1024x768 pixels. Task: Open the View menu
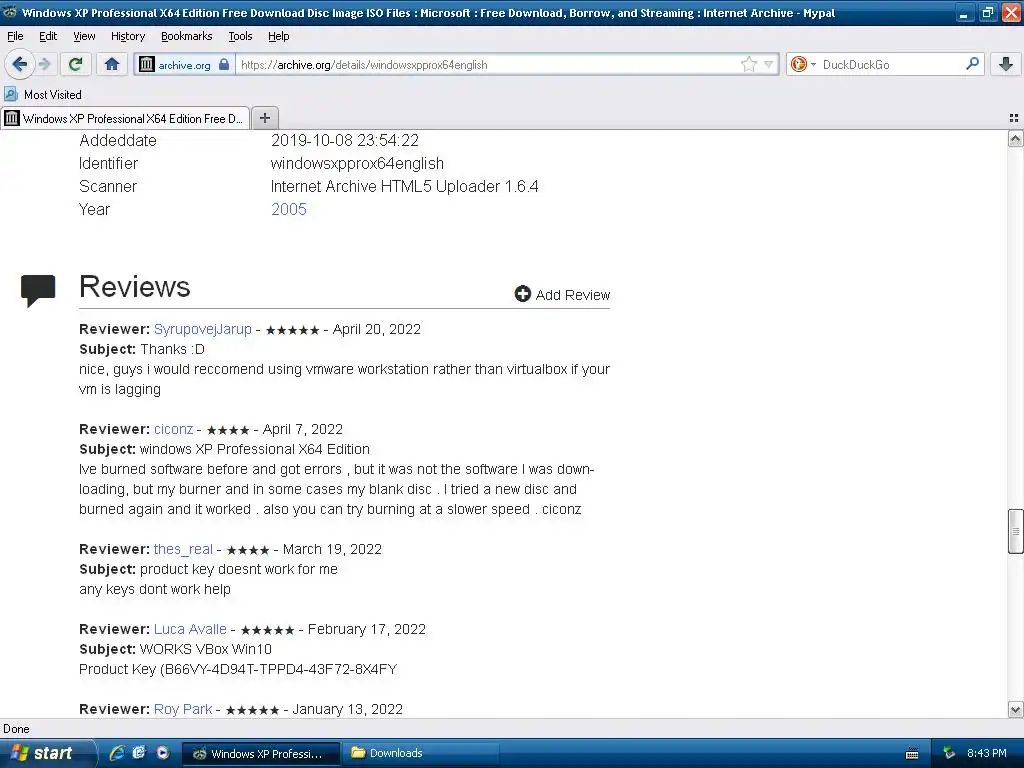(x=84, y=36)
